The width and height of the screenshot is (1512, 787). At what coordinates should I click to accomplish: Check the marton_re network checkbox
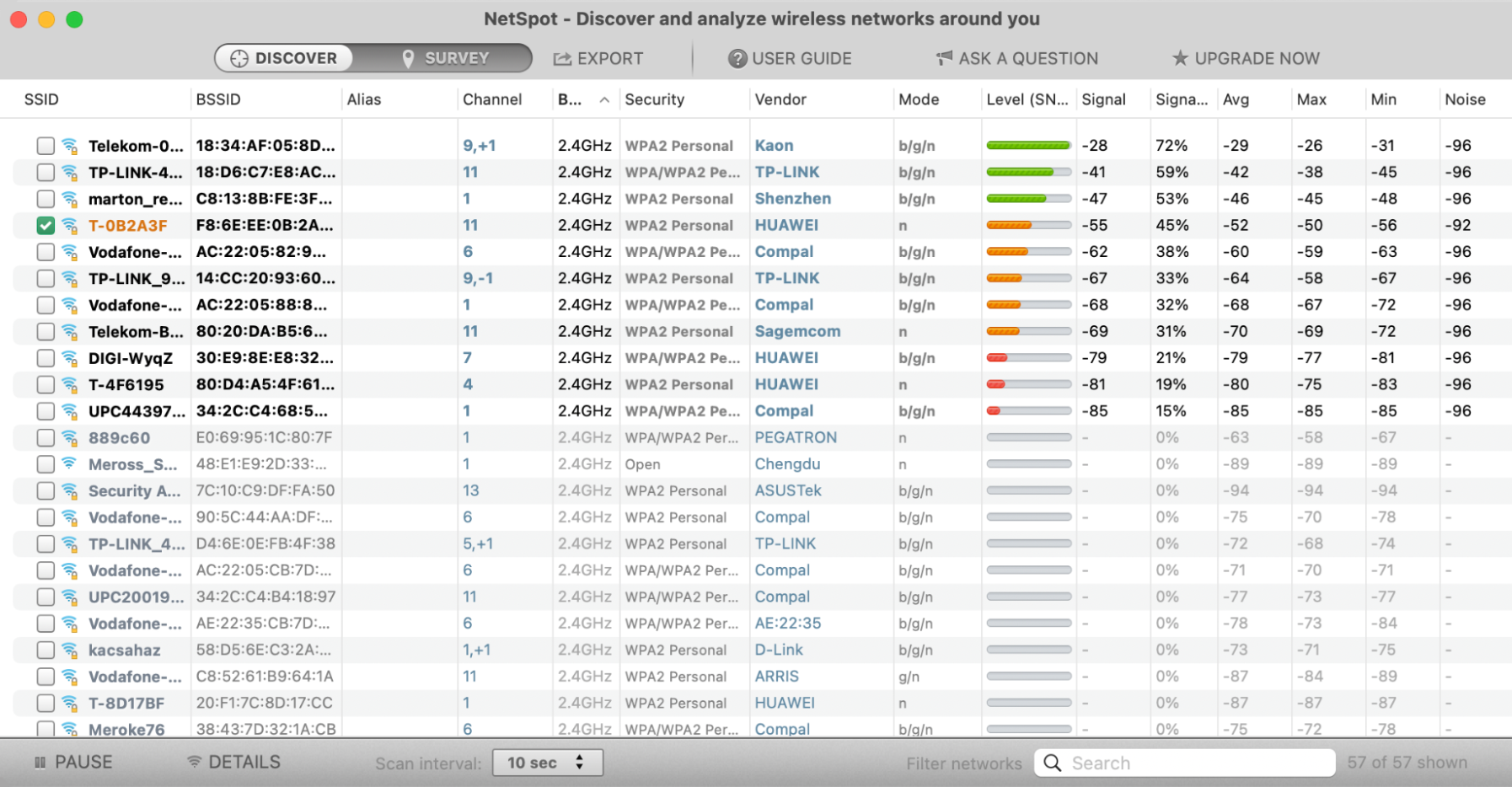pyautogui.click(x=46, y=199)
